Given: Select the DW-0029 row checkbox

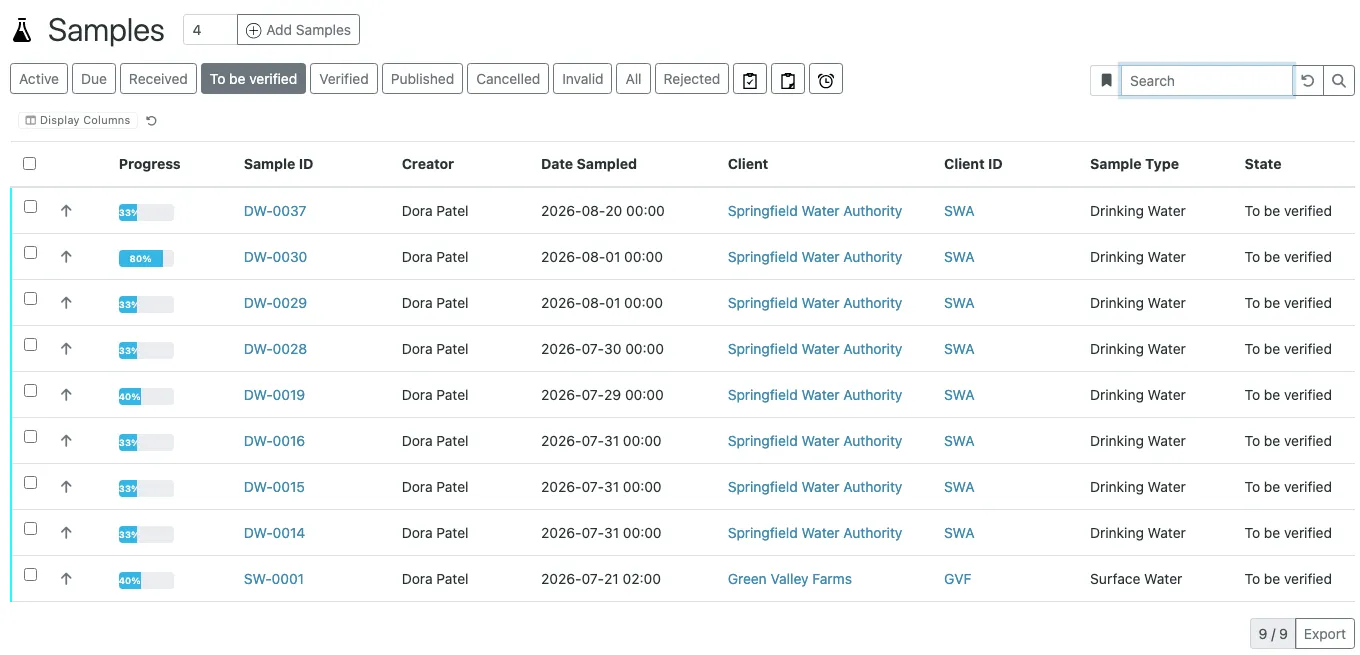Looking at the screenshot, I should pyautogui.click(x=30, y=299).
